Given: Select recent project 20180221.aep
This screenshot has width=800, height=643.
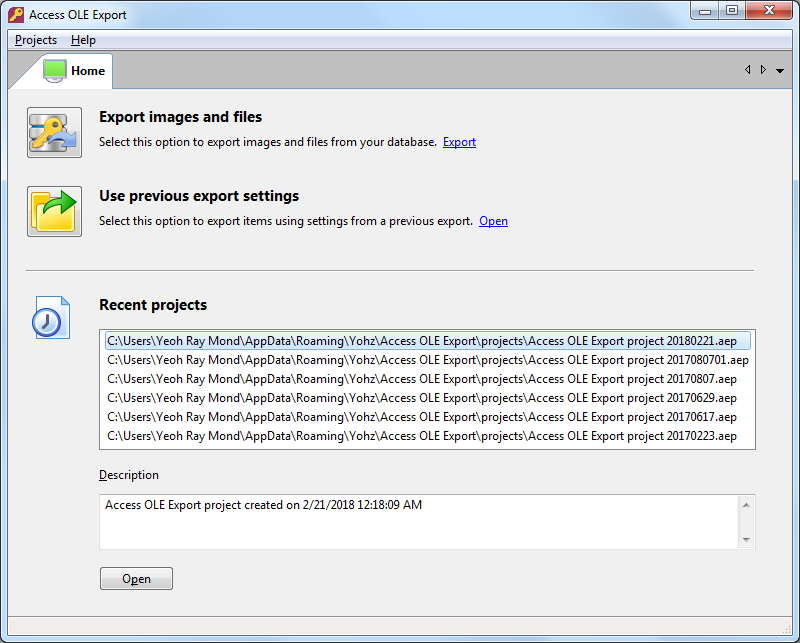Looking at the screenshot, I should tap(428, 341).
